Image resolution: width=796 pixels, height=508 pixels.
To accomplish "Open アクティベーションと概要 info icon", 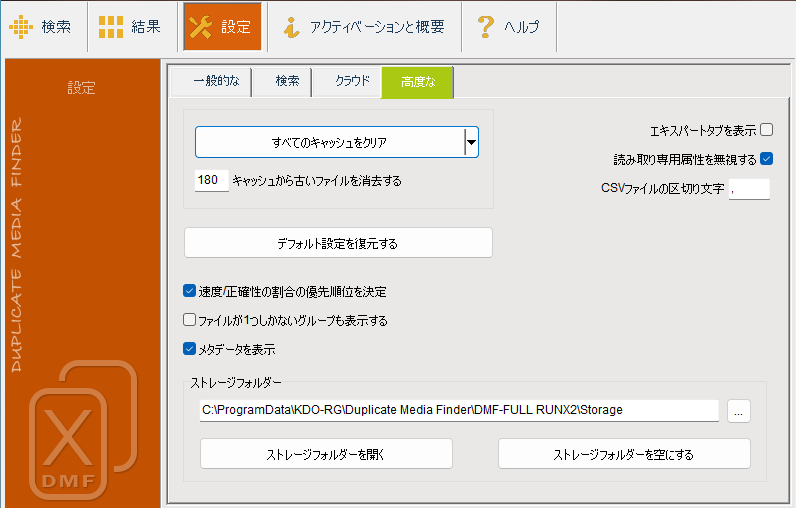I will point(291,27).
